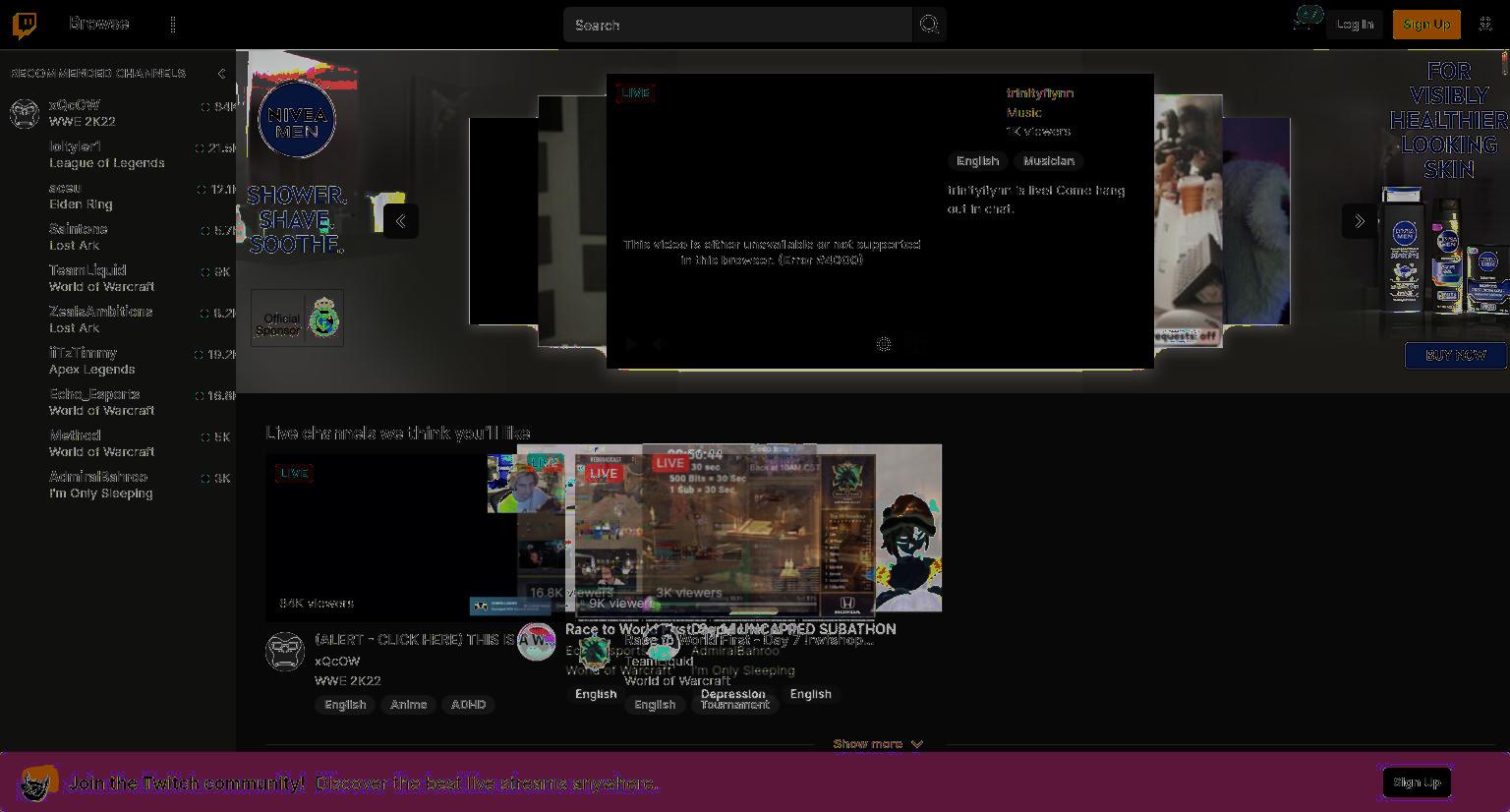The height and width of the screenshot is (812, 1510).
Task: Click English tag on xQcOW card
Action: point(345,705)
